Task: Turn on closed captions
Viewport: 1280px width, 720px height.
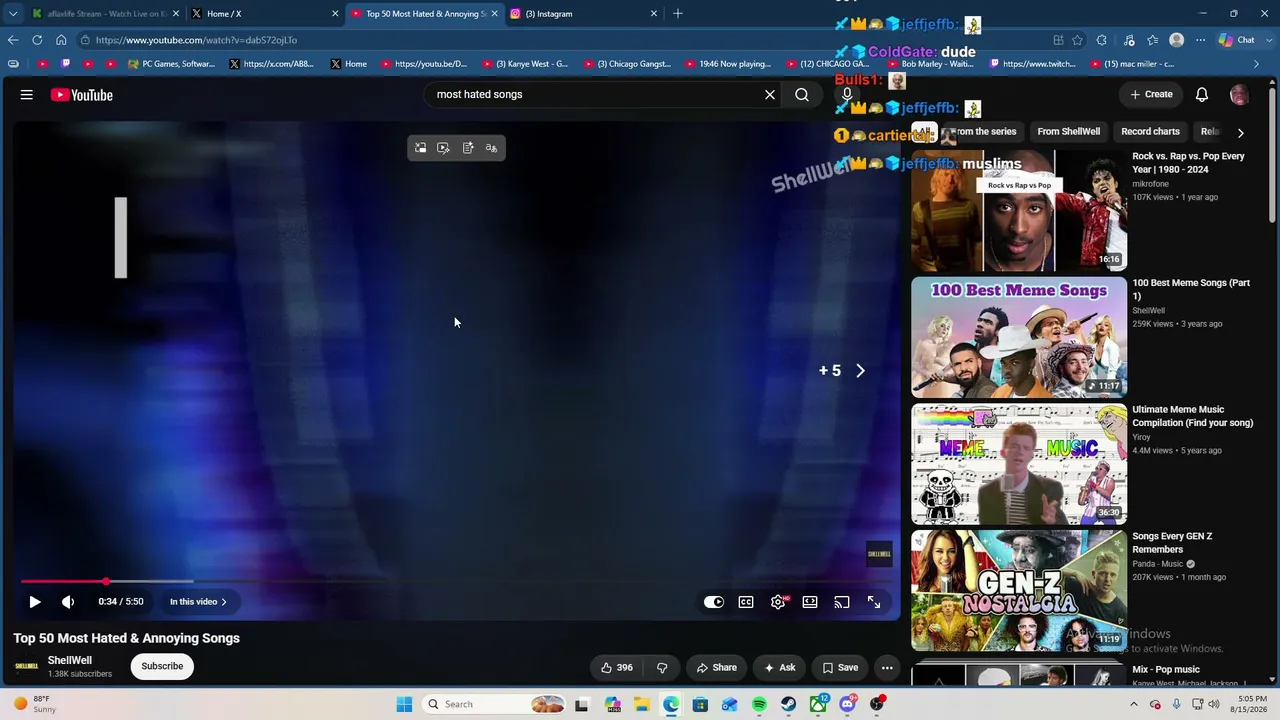Action: pos(746,602)
